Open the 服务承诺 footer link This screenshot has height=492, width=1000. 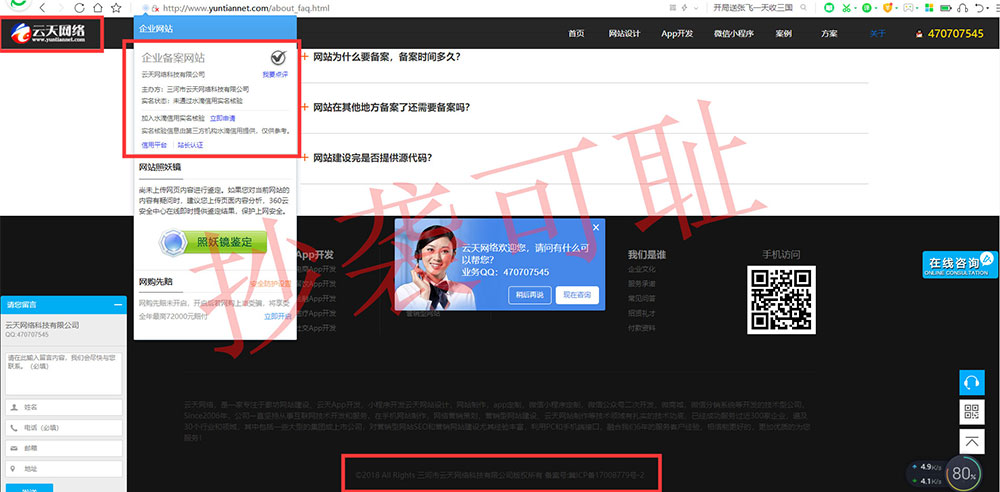[642, 284]
